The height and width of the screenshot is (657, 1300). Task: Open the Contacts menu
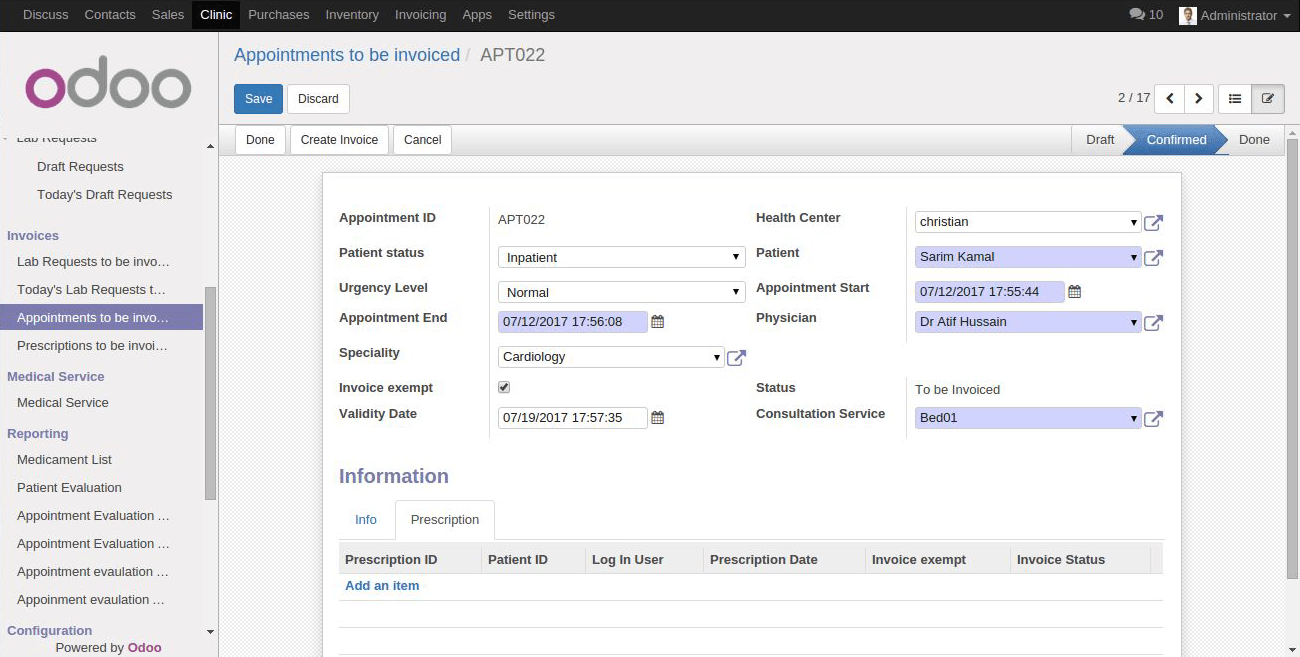[110, 15]
